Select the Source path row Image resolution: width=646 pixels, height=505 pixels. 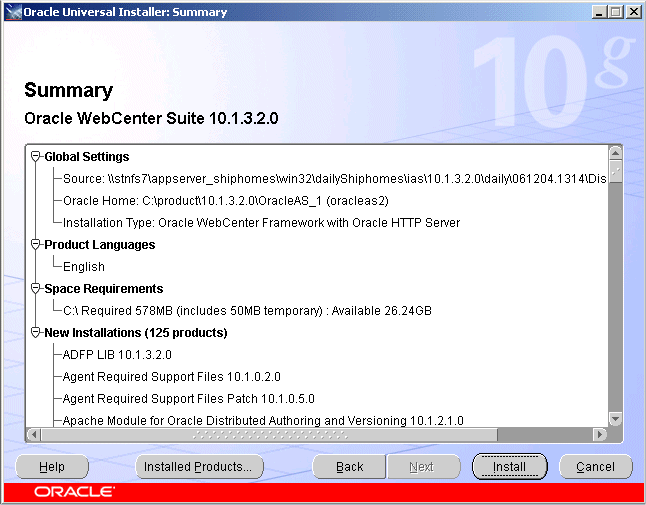[x=335, y=179]
